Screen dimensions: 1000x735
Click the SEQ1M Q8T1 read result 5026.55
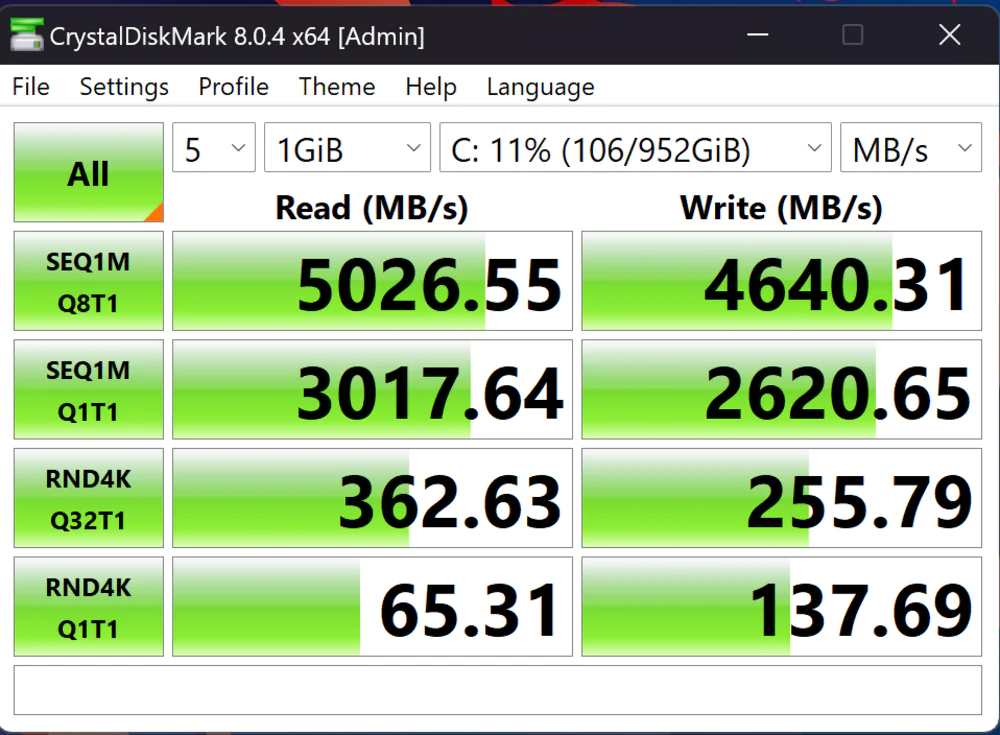pyautogui.click(x=372, y=281)
